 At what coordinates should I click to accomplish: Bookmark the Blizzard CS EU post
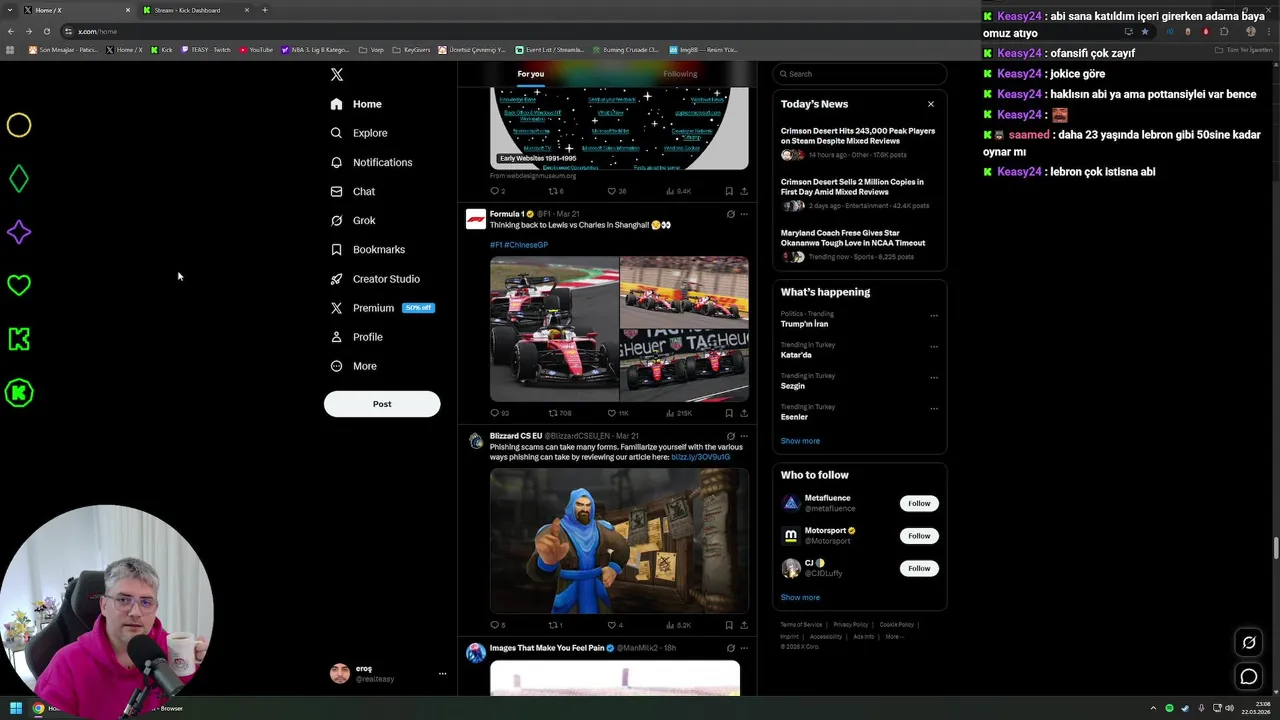coord(729,625)
